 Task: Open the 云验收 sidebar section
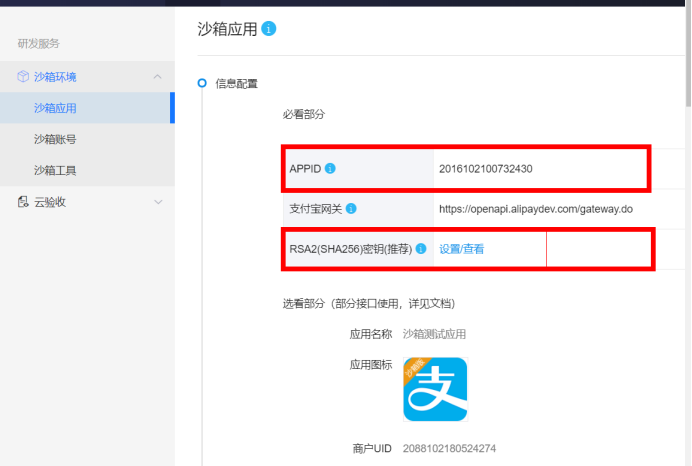[x=87, y=202]
